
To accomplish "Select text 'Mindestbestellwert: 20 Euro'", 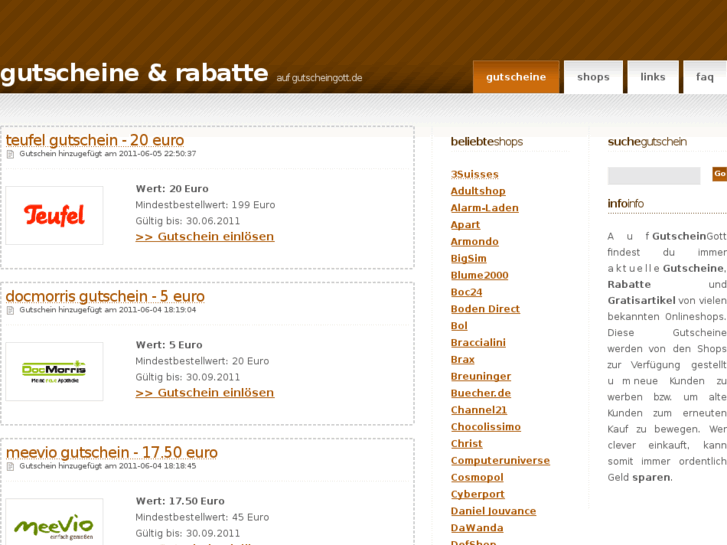I will coord(202,361).
